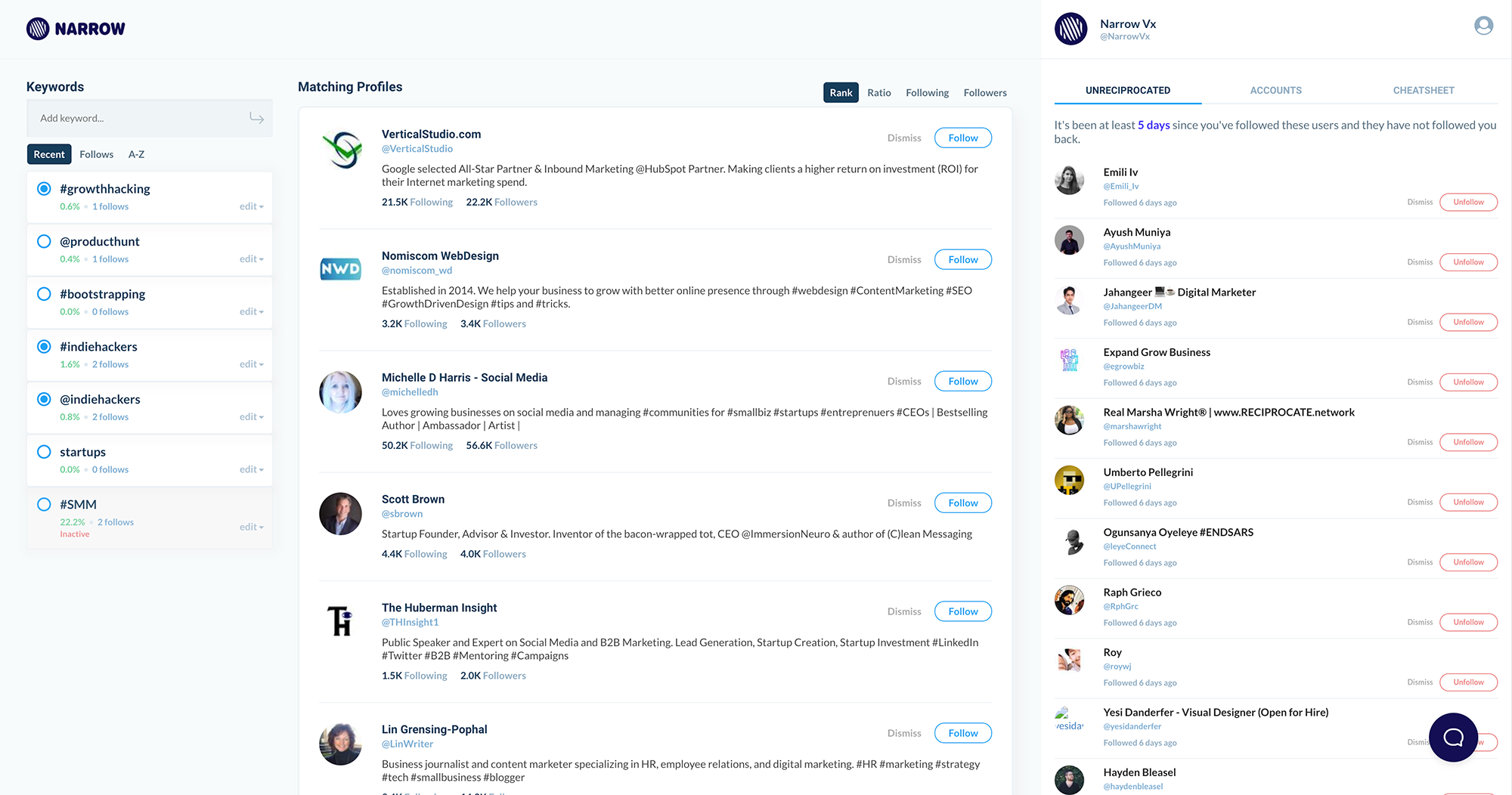Open VerticalStudio.com profile logo

(341, 149)
